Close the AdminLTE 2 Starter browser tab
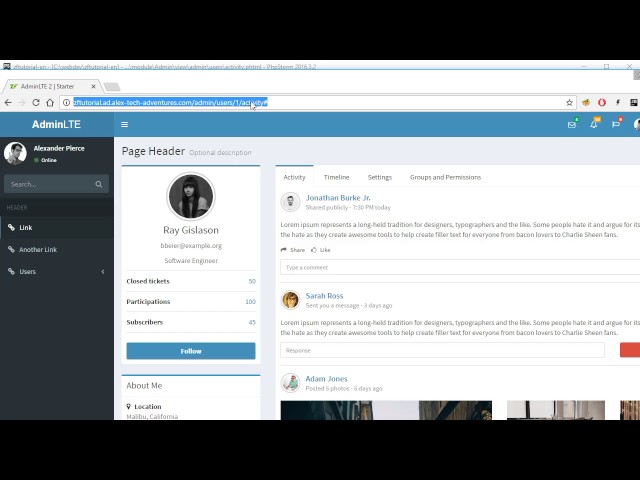Viewport: 640px width, 480px height. 93,87
